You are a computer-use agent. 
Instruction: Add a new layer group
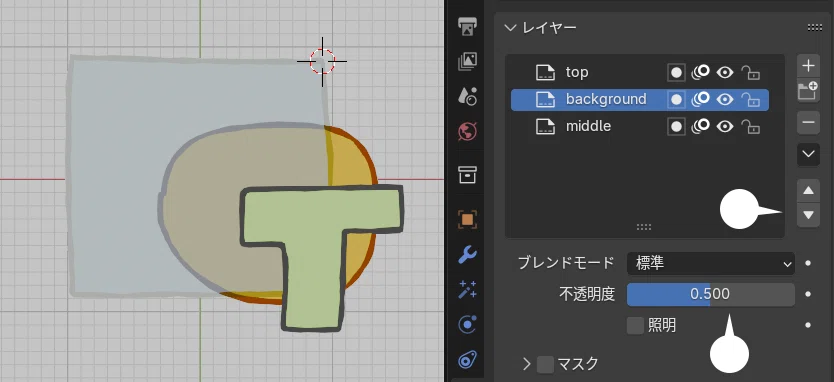(x=808, y=91)
